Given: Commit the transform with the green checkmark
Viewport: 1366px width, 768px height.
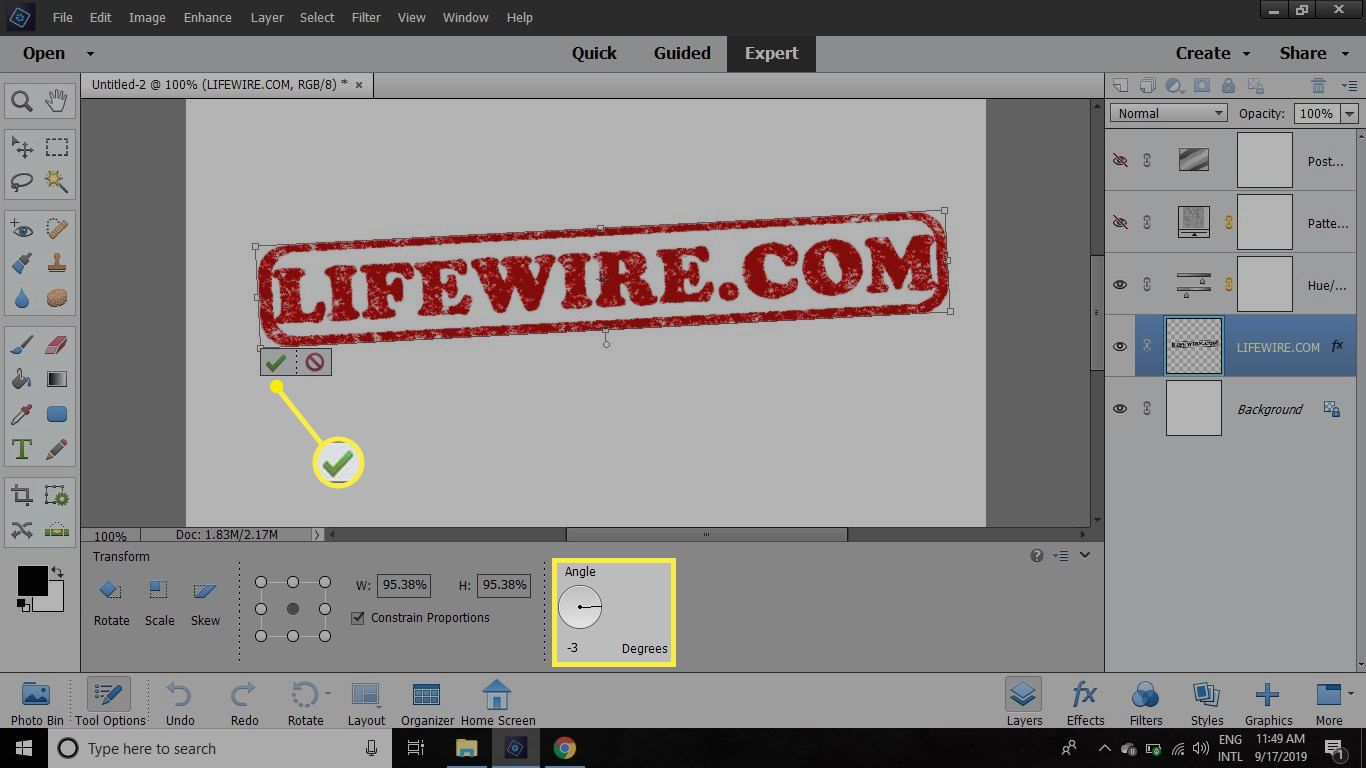Looking at the screenshot, I should pyautogui.click(x=277, y=362).
